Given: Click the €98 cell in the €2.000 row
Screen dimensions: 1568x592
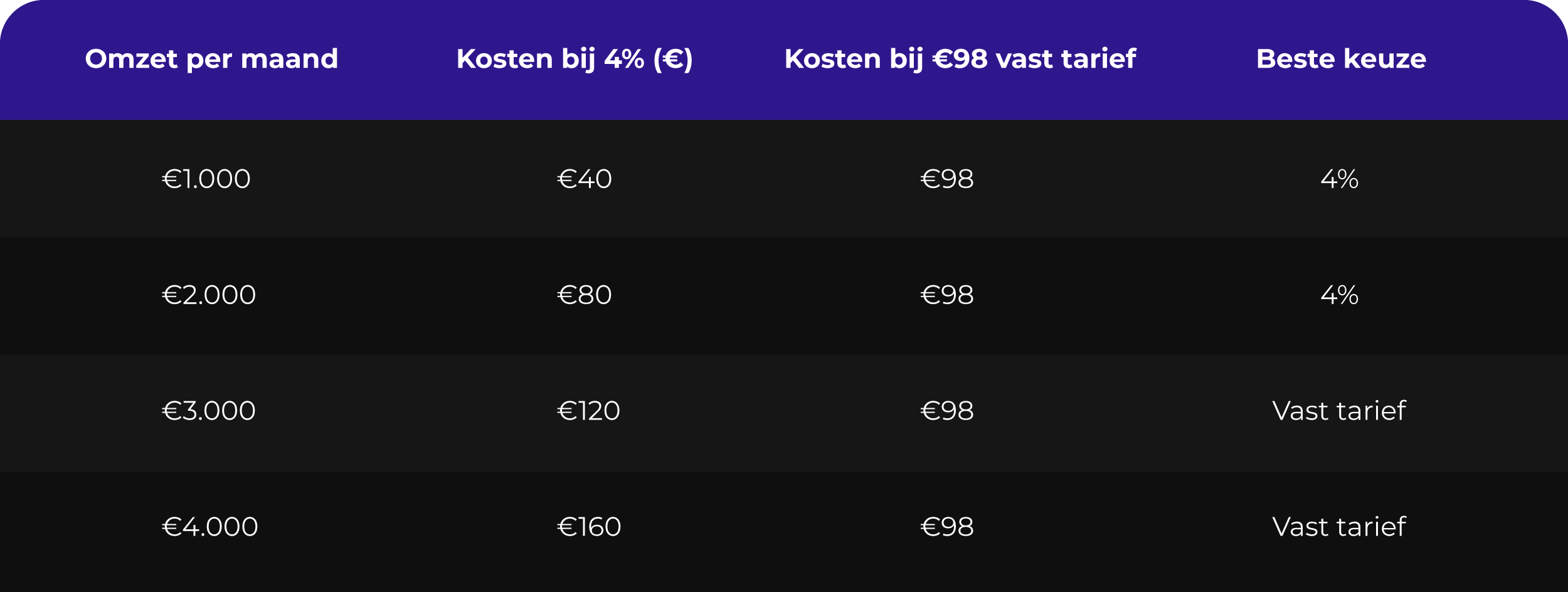Looking at the screenshot, I should (947, 295).
